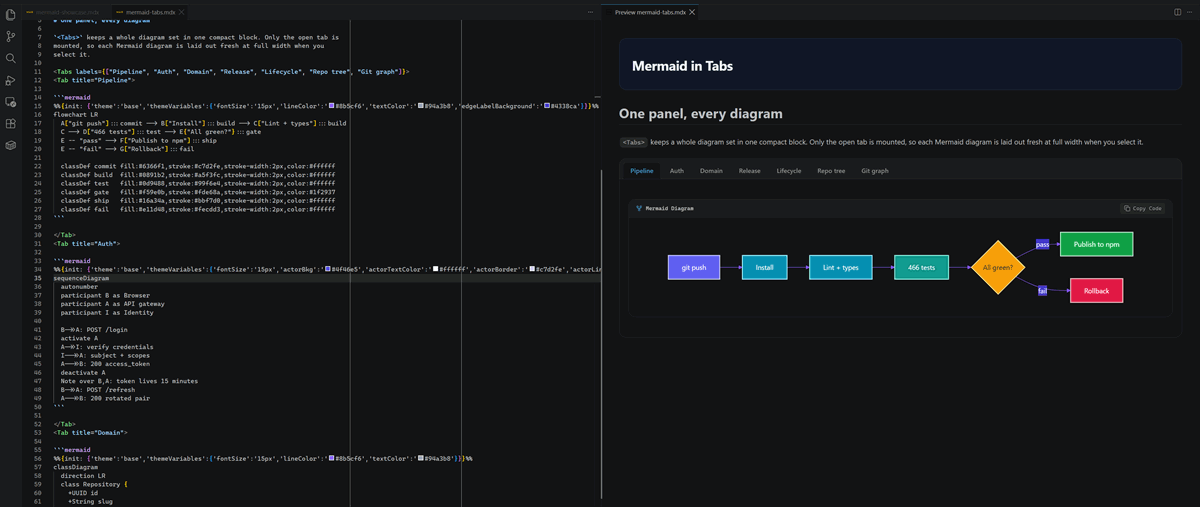Click the 'Publish to npm' node
Image resolution: width=1200 pixels, height=507 pixels.
tap(1096, 244)
